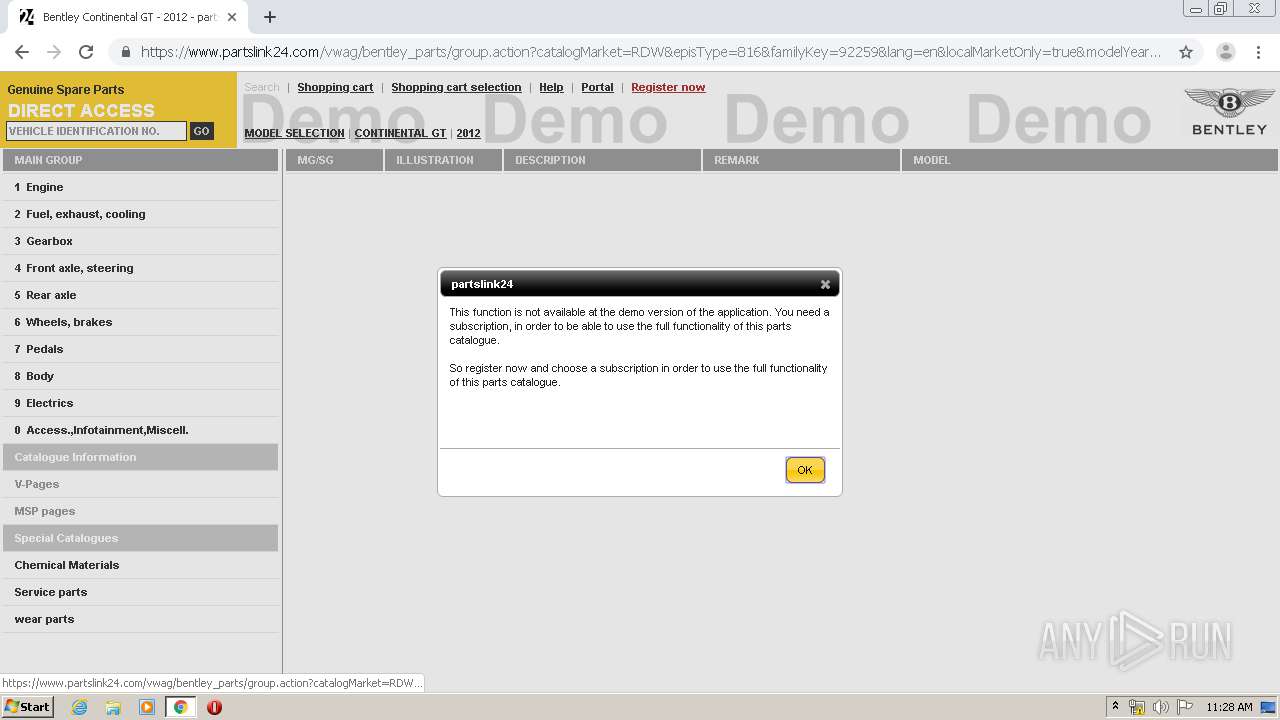The width and height of the screenshot is (1280, 720).
Task: Click OK in the partslink24 dialog
Action: [805, 470]
